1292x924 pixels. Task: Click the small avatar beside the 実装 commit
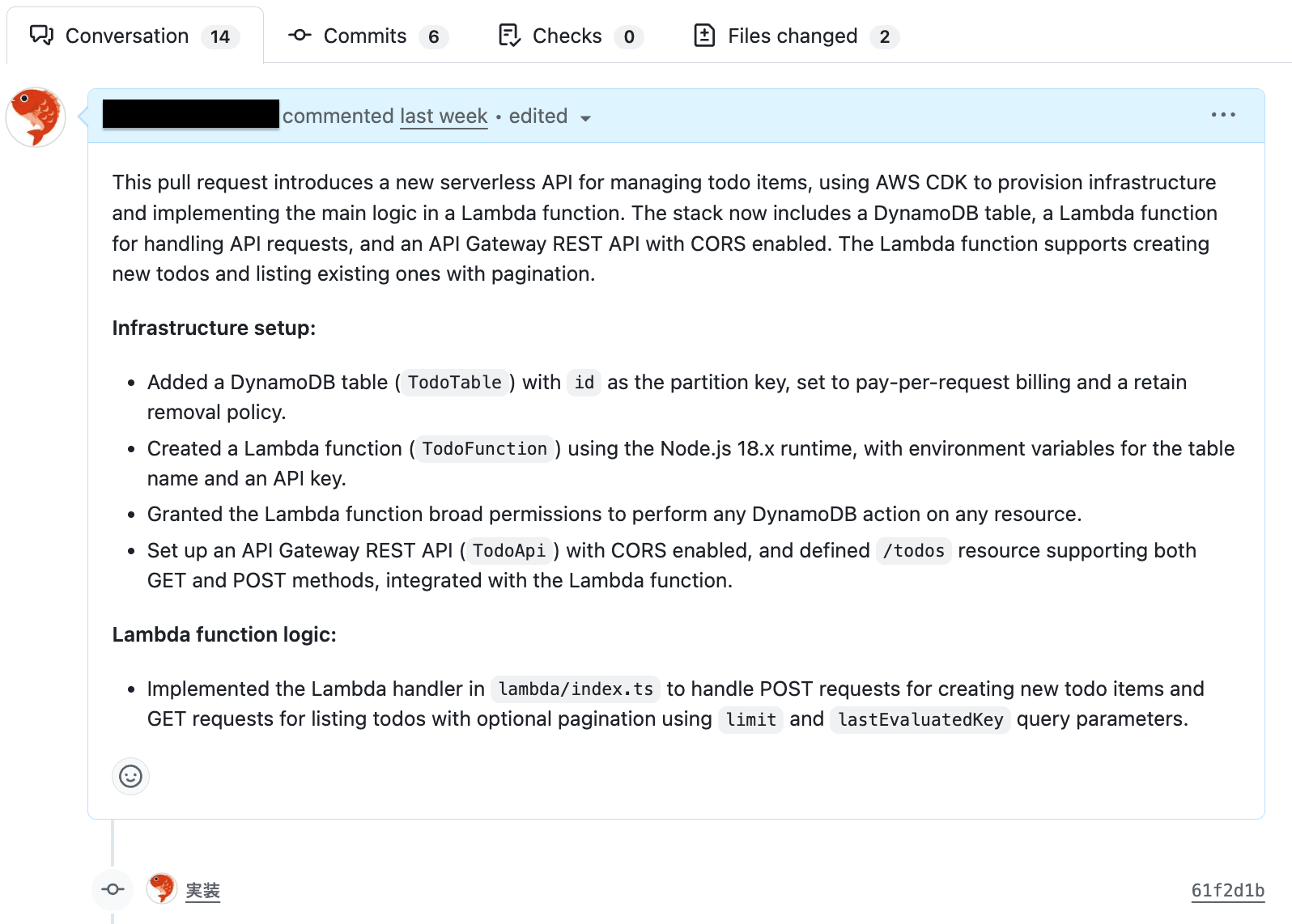(162, 889)
